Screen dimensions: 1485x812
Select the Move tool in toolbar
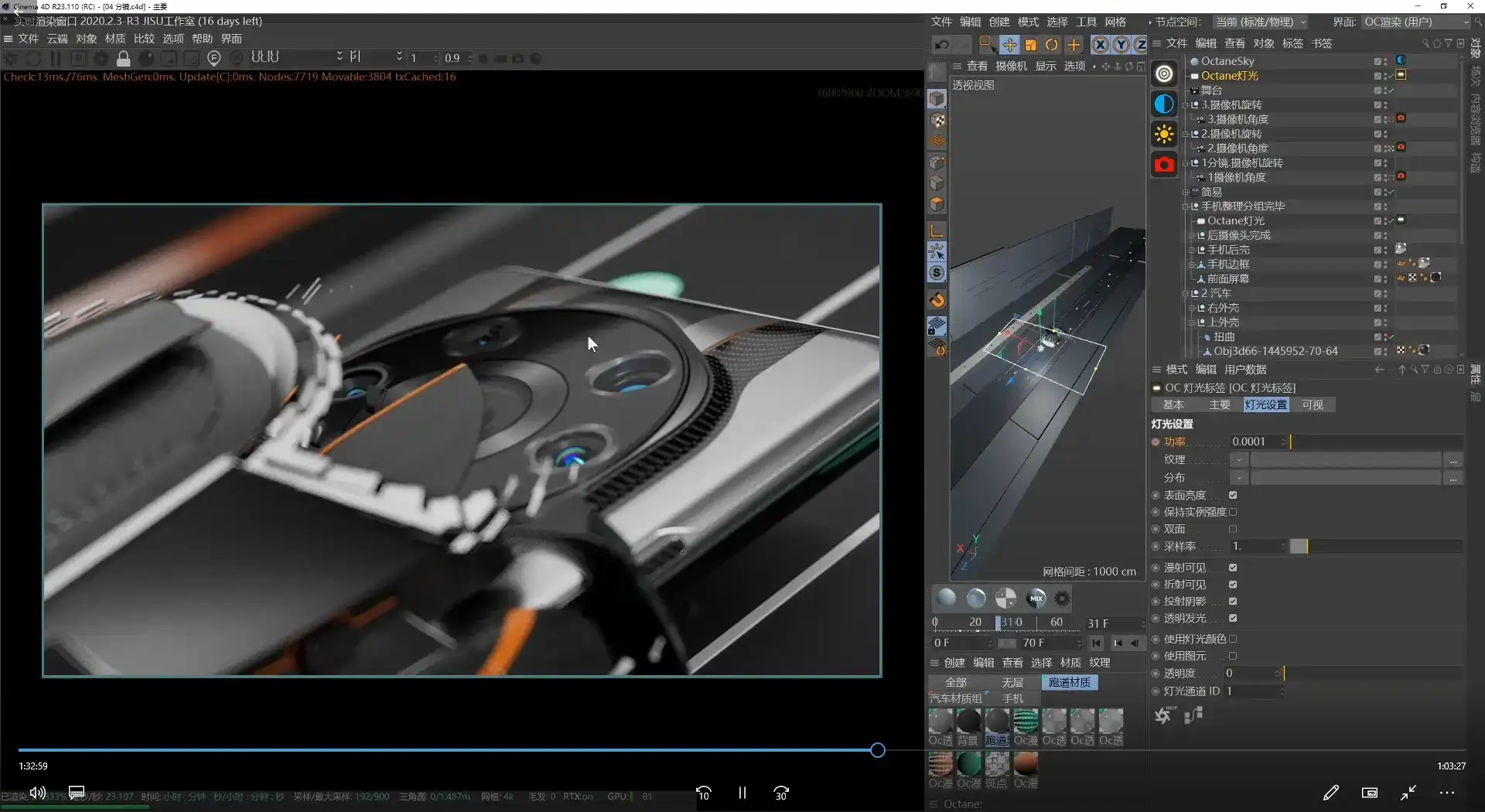1009,45
